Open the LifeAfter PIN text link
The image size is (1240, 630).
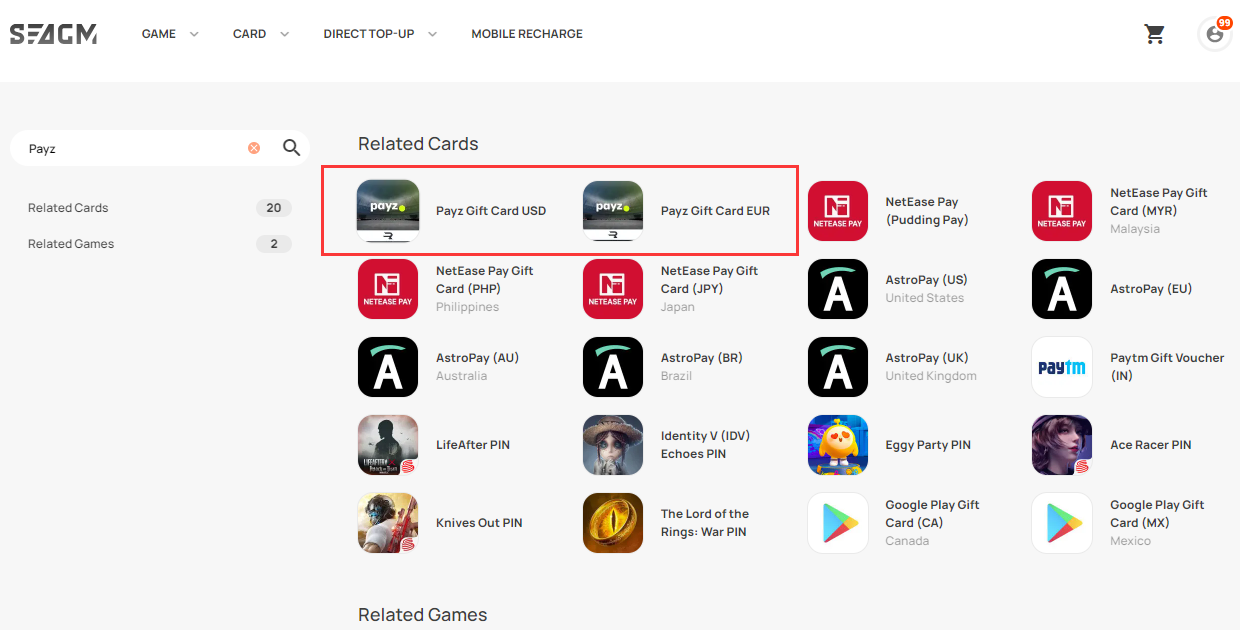point(473,445)
